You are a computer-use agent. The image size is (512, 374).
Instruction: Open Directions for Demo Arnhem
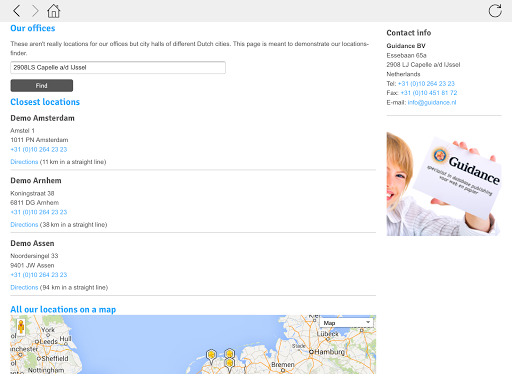(x=24, y=224)
